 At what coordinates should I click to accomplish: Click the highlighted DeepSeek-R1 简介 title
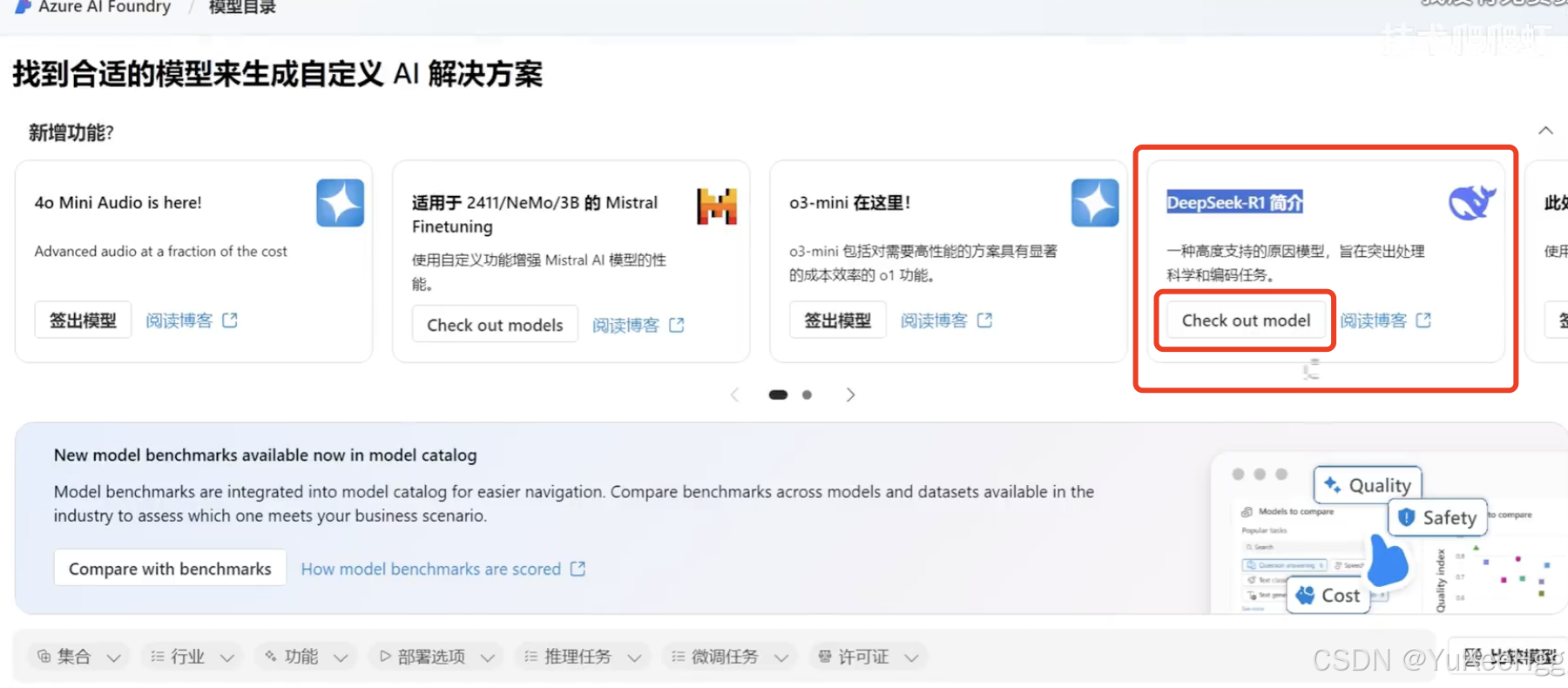(x=1234, y=203)
